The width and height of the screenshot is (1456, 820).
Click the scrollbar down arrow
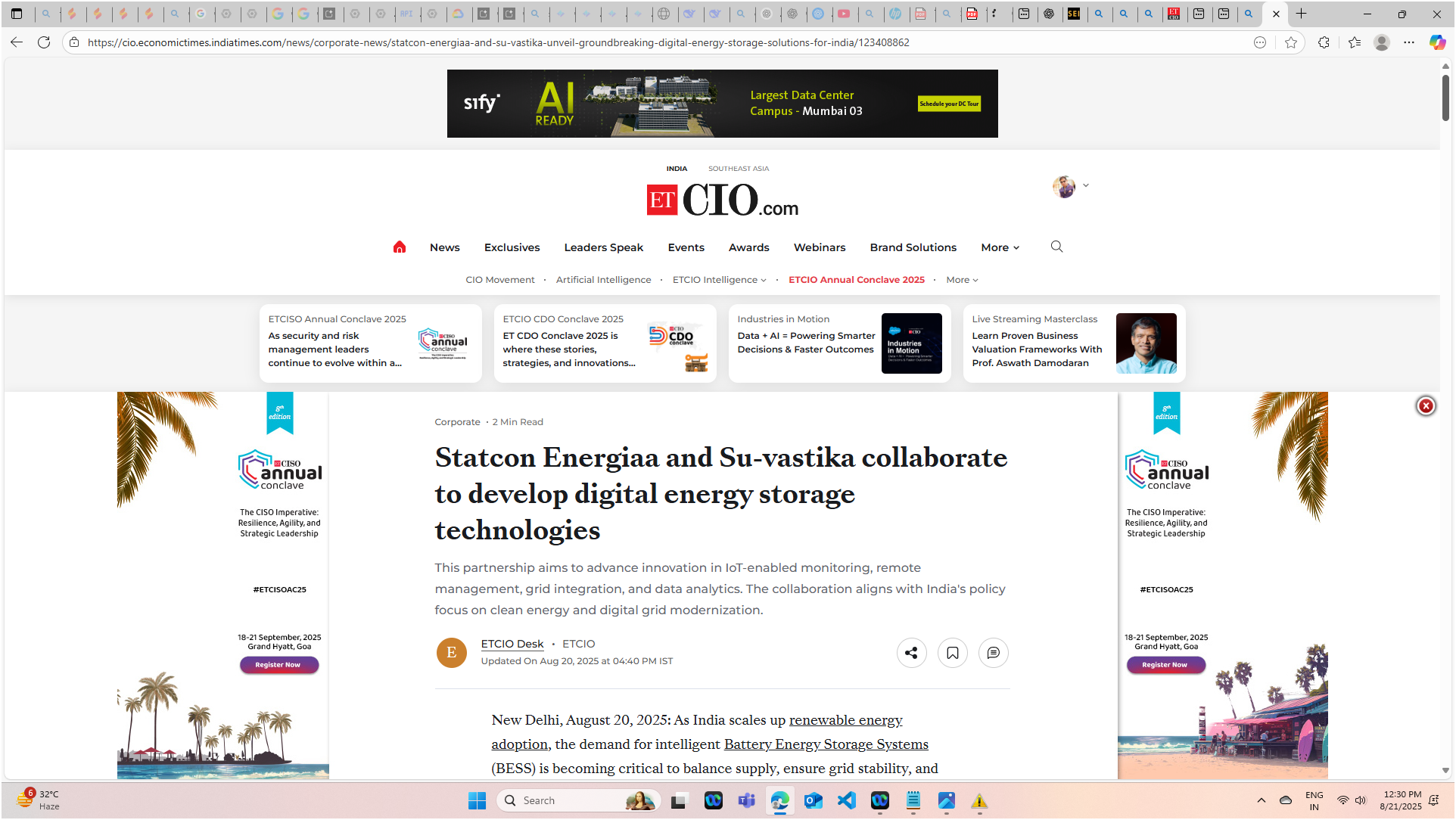pos(1445,771)
